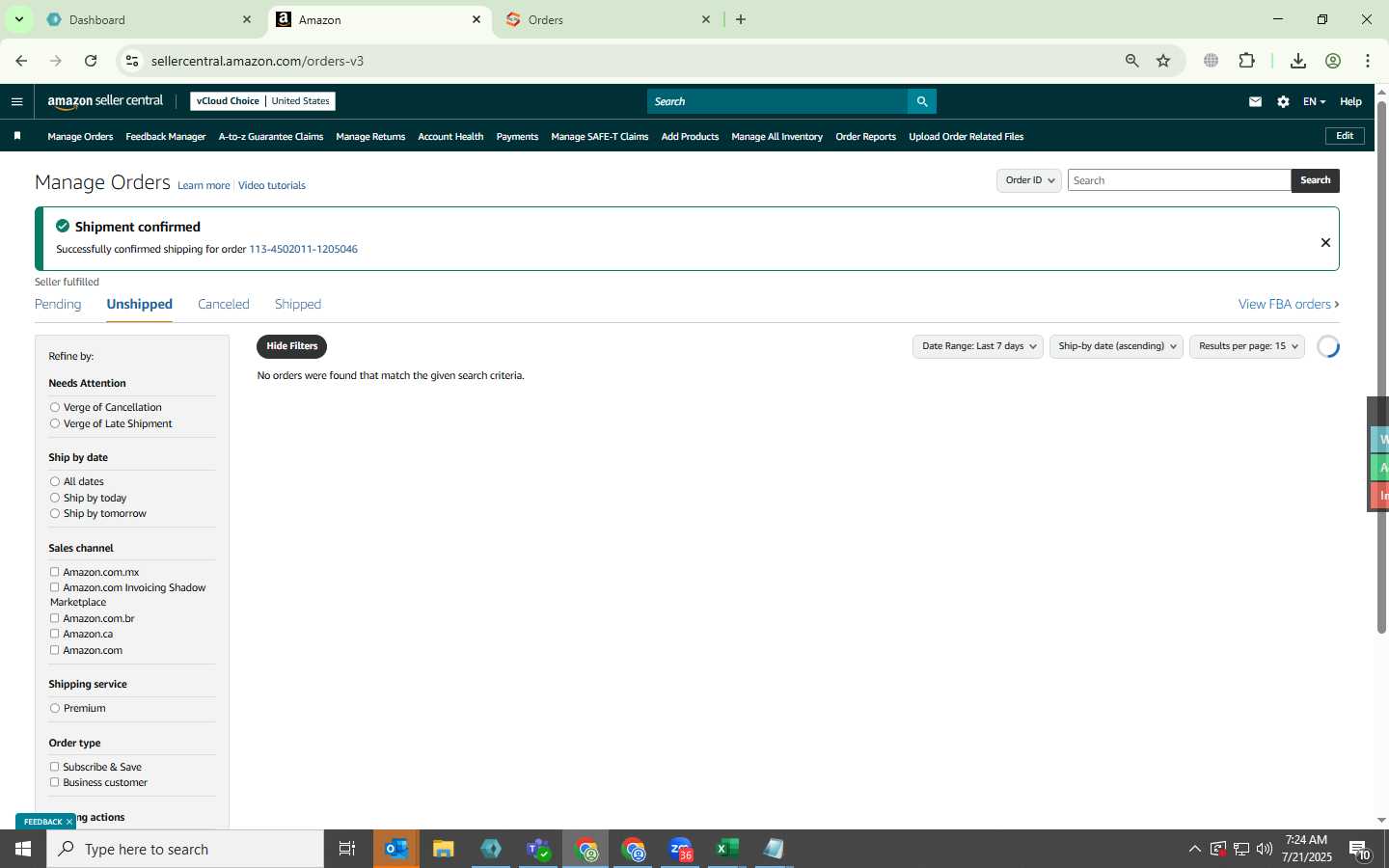Screen dimensions: 1389x868
Task: Open the Learn more link
Action: [204, 185]
